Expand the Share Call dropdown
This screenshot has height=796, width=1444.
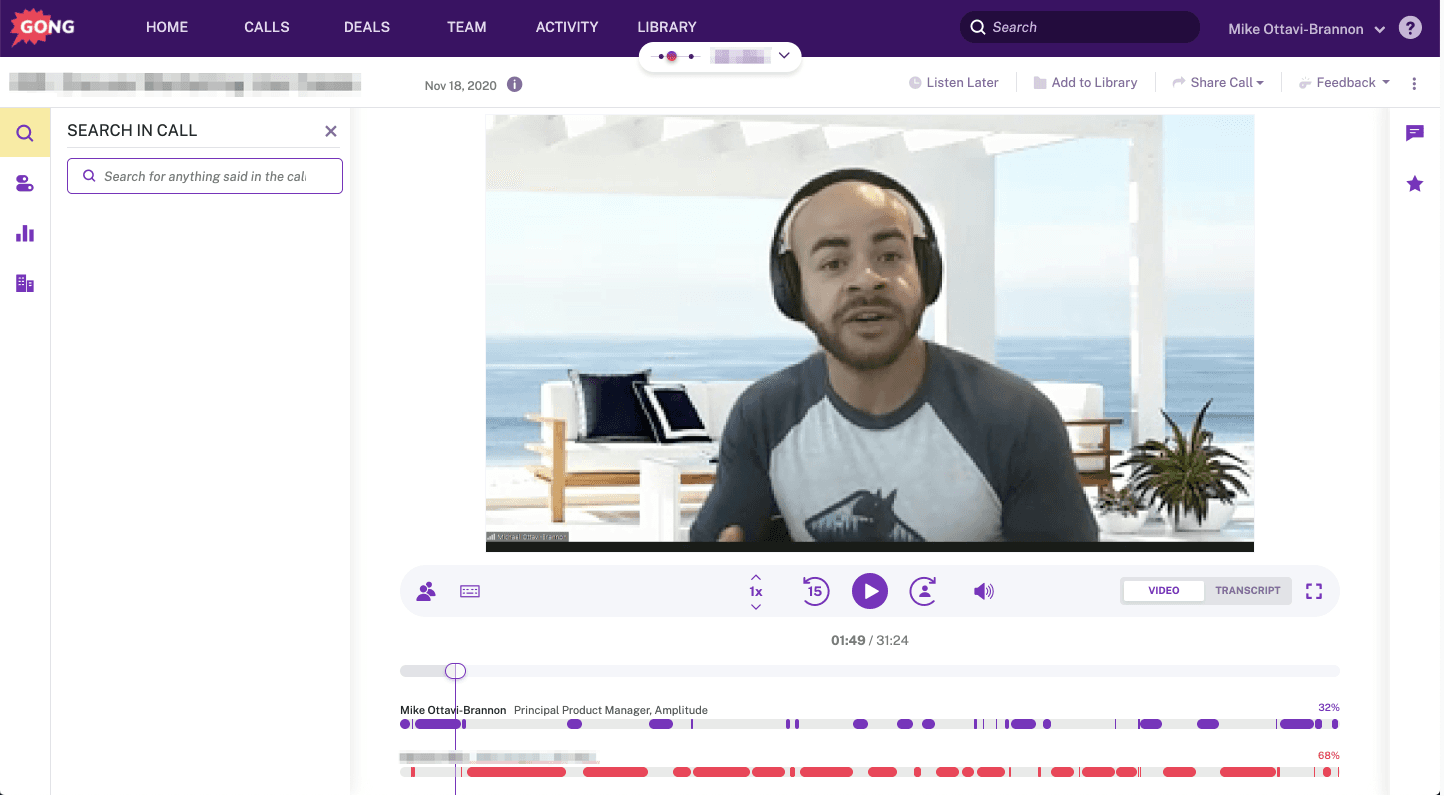coord(1218,83)
